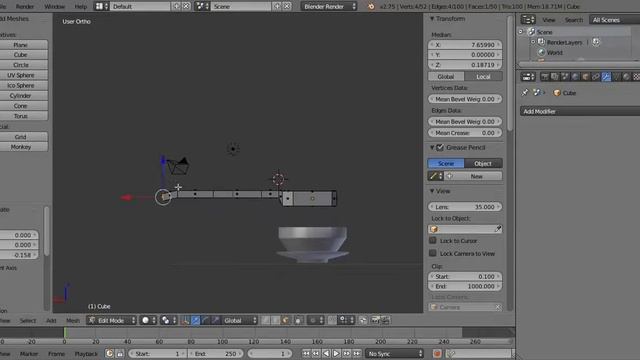Open the No Sync dropdown
The image size is (640, 360).
(395, 353)
